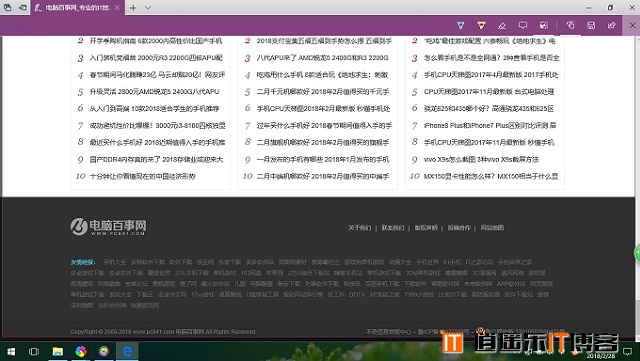640x361 pixels.
Task: Open article 怎么看手机是不是全网通
Action: (x=491, y=58)
